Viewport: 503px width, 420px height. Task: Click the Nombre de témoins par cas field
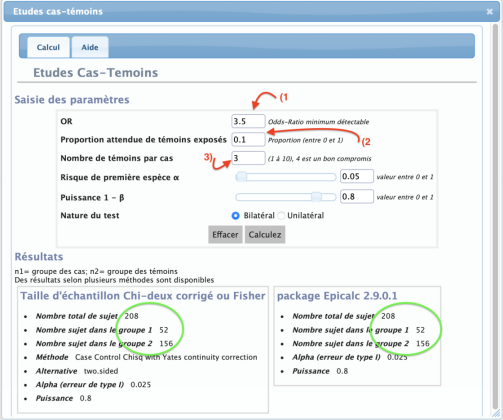(248, 158)
